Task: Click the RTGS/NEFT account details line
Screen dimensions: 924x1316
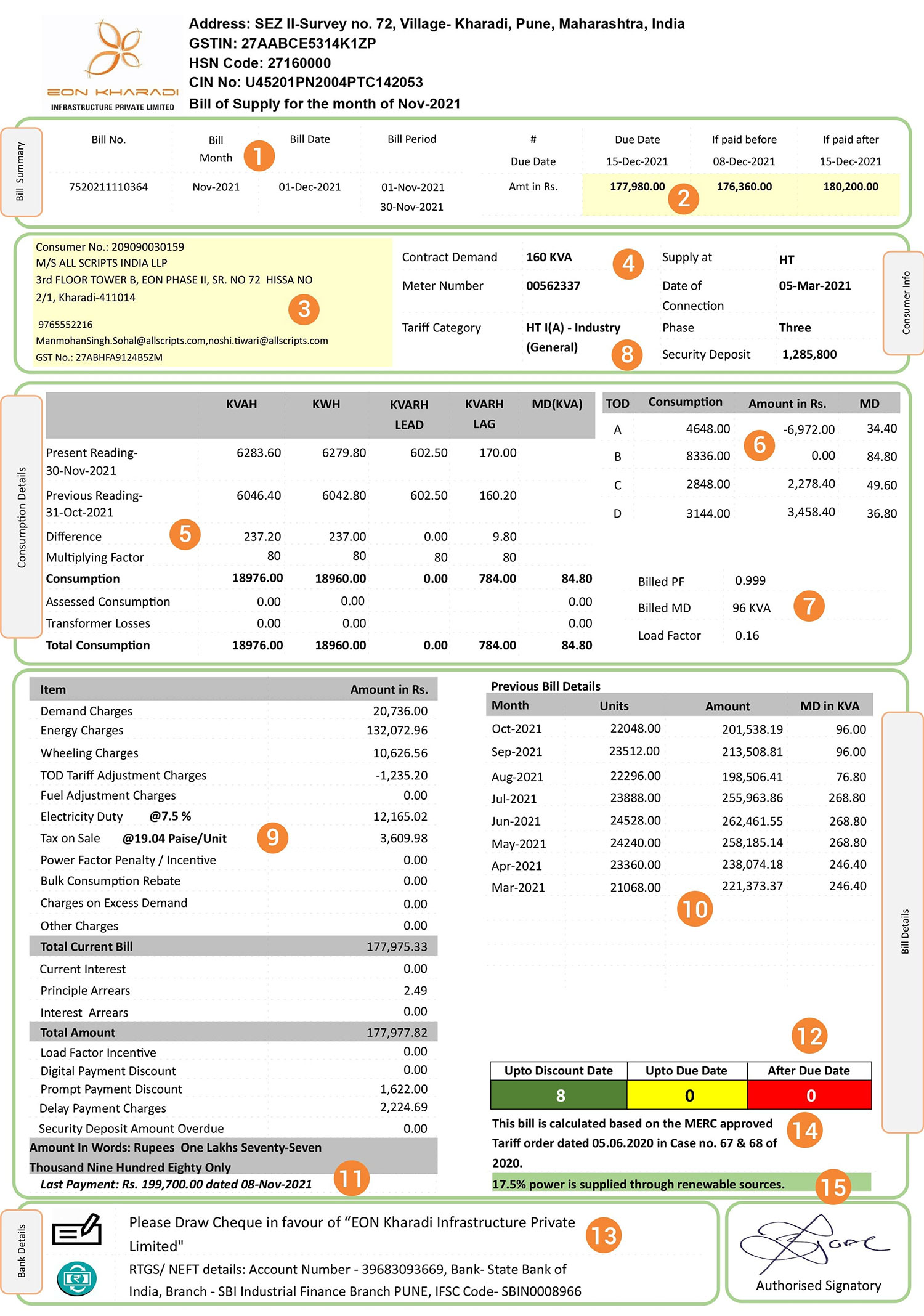Action: click(x=355, y=1280)
